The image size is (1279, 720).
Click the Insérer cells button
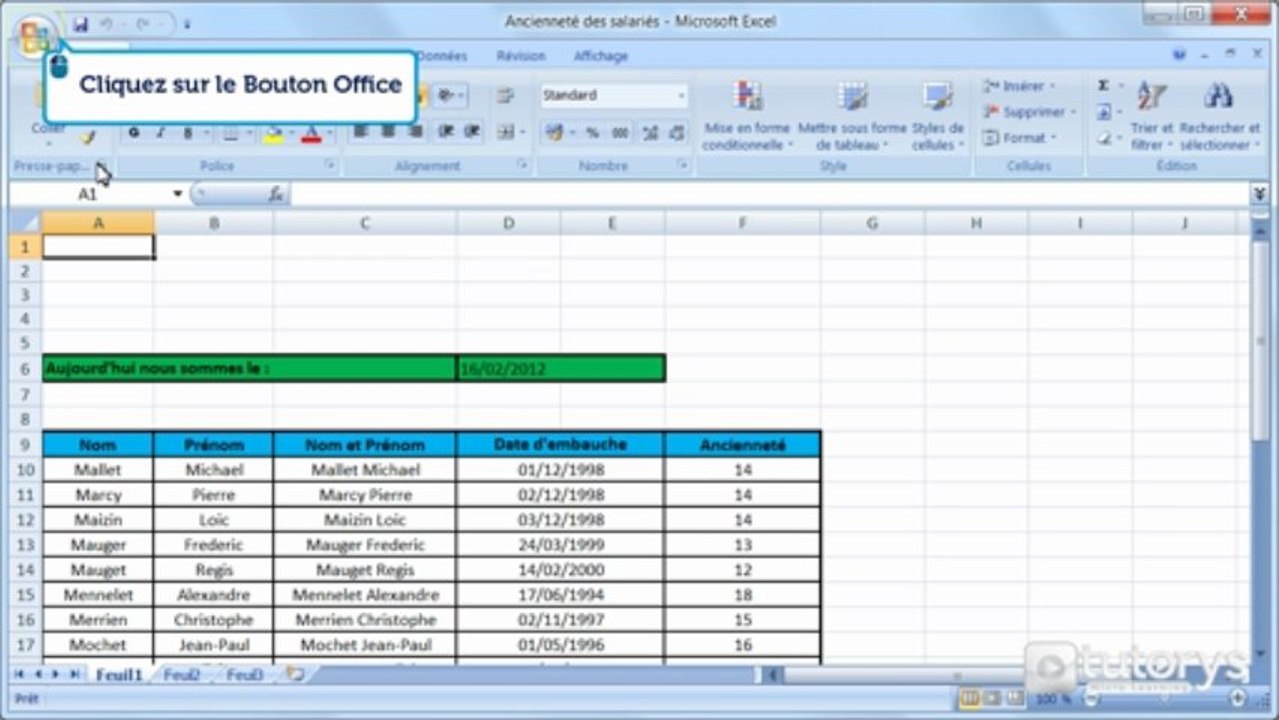[1018, 86]
